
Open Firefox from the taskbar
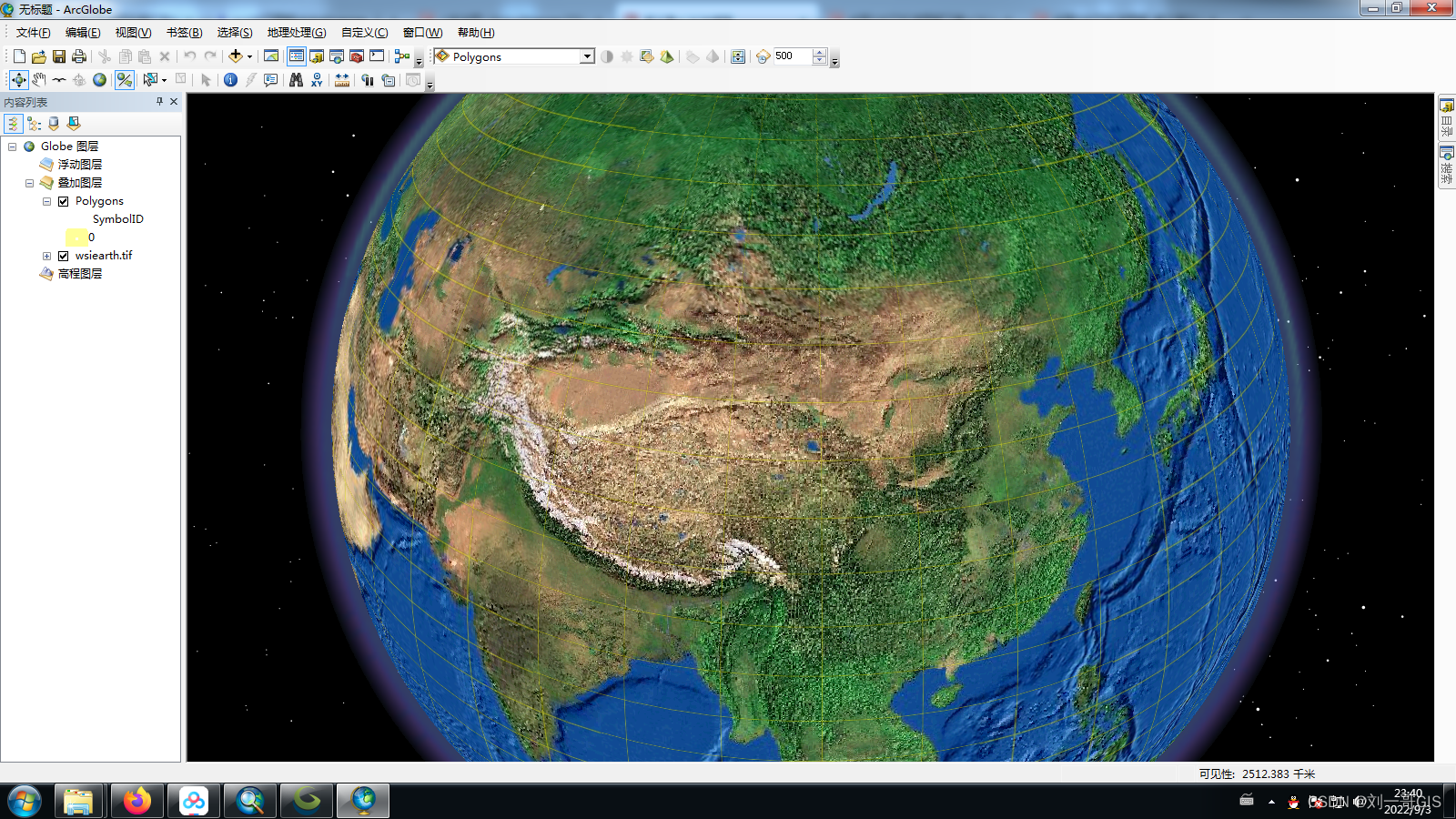point(137,801)
